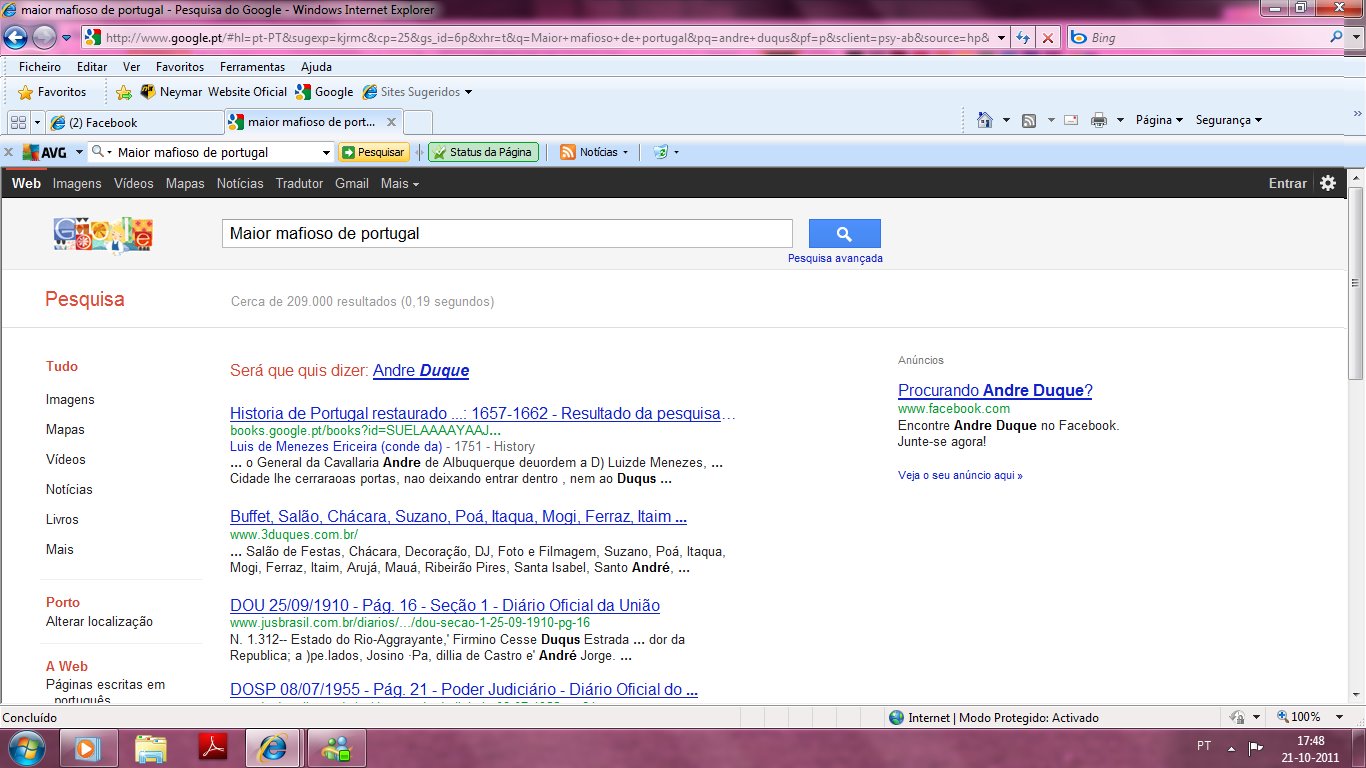Open Windows Start menu orb
This screenshot has width=1366, height=768.
[x=25, y=747]
